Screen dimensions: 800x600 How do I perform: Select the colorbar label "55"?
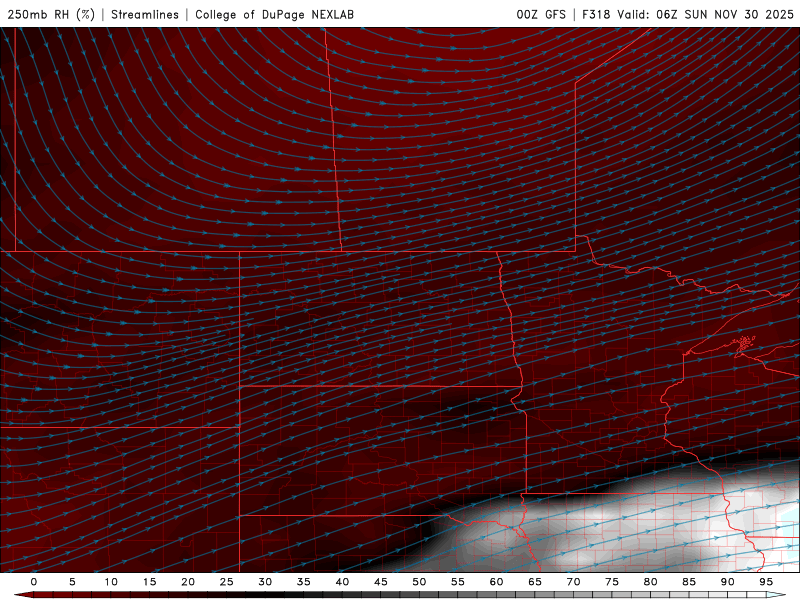coord(457,582)
